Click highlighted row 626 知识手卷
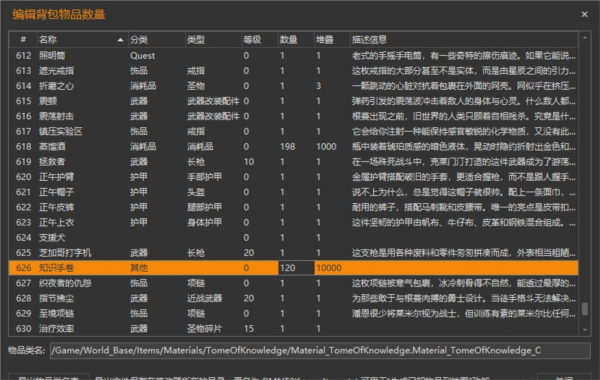Screen dimensions: 600x380 pos(293,268)
